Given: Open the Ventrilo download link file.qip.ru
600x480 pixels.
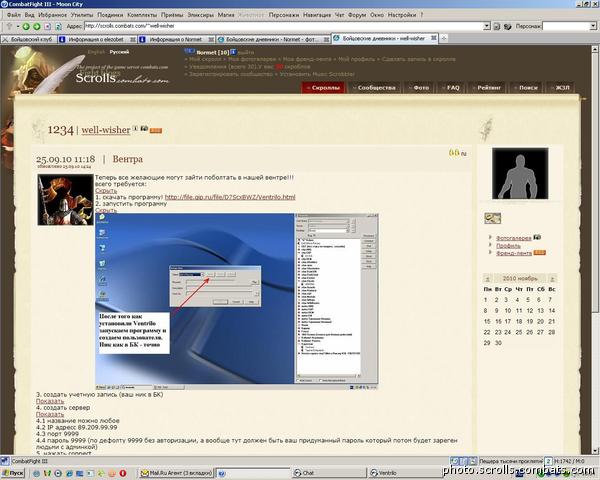Looking at the screenshot, I should [x=230, y=197].
